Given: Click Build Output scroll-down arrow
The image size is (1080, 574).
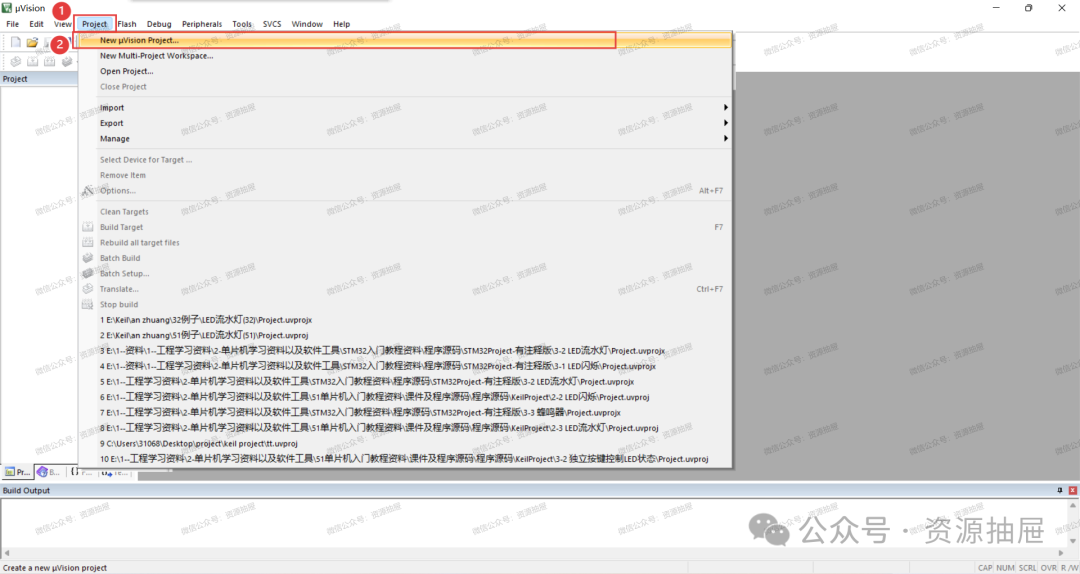Looking at the screenshot, I should tap(1073, 542).
